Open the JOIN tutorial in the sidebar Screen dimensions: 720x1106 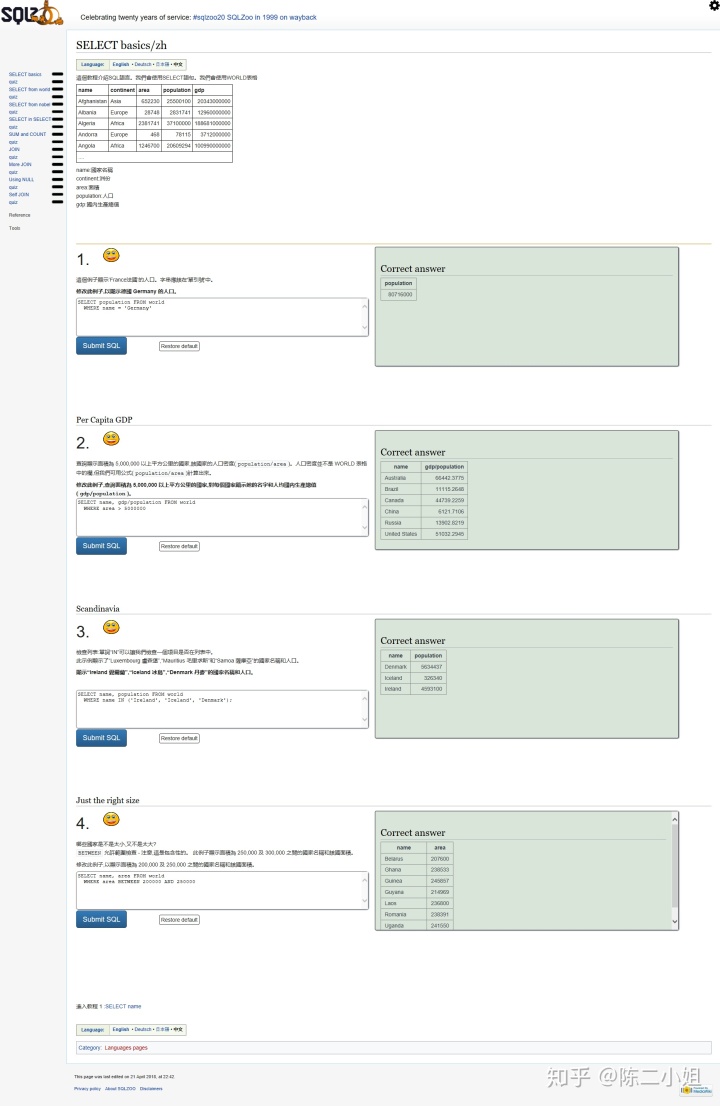(14, 150)
